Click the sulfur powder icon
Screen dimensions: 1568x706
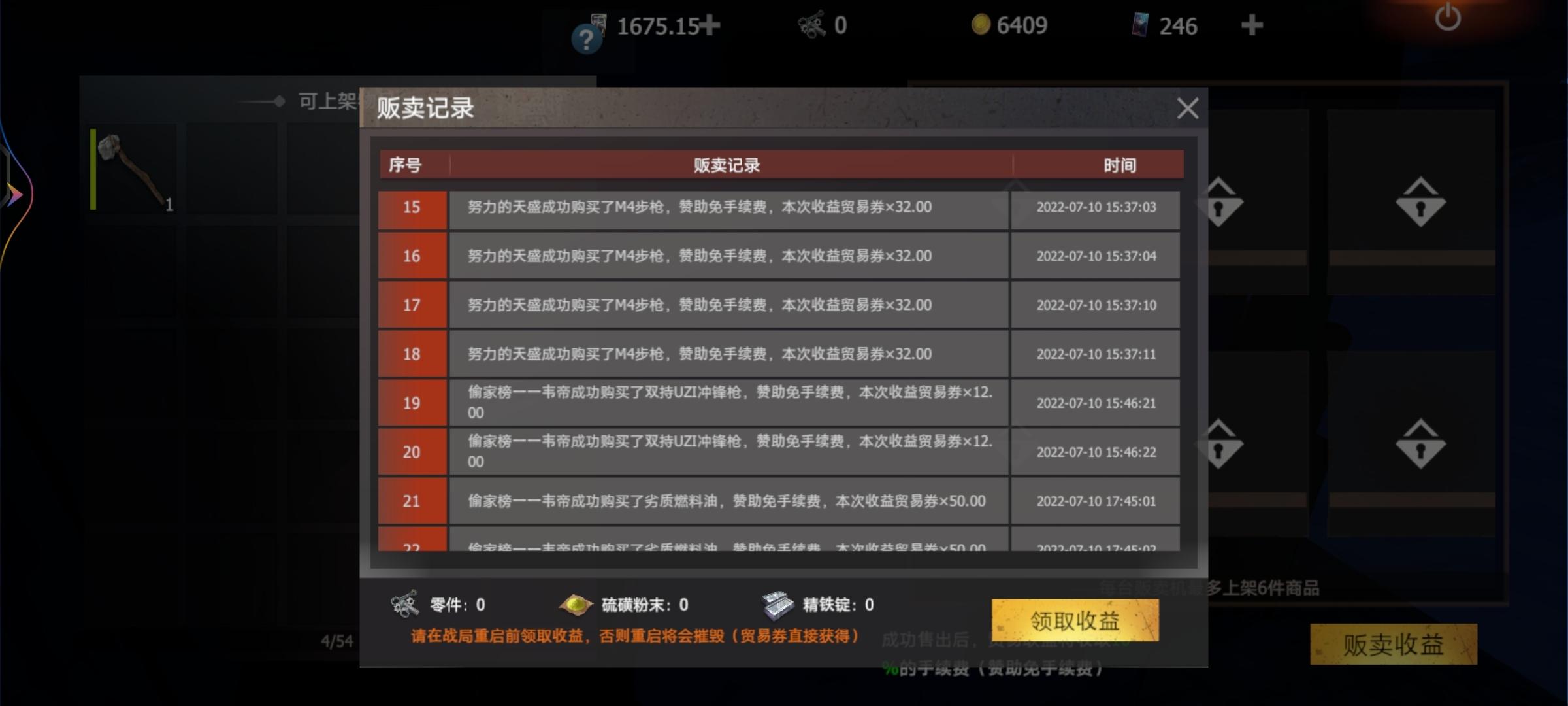click(575, 605)
